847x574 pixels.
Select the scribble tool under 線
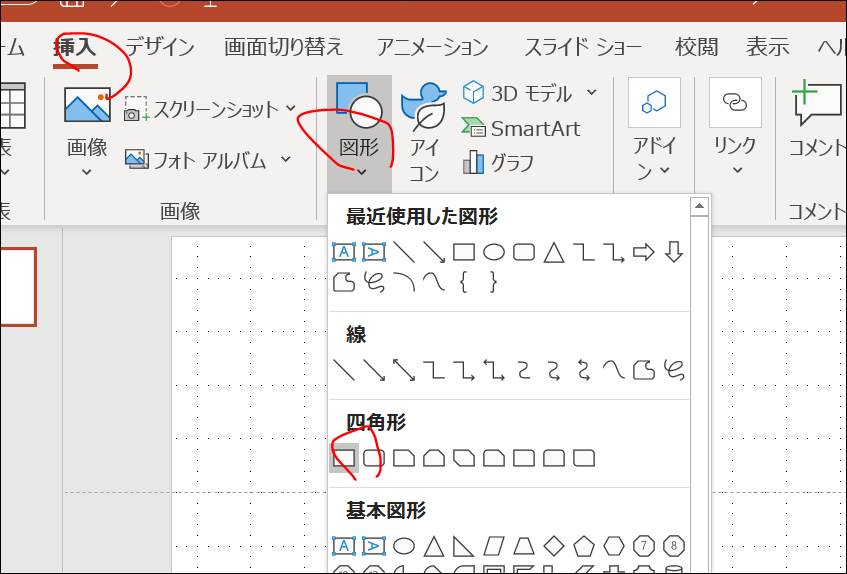pos(674,370)
